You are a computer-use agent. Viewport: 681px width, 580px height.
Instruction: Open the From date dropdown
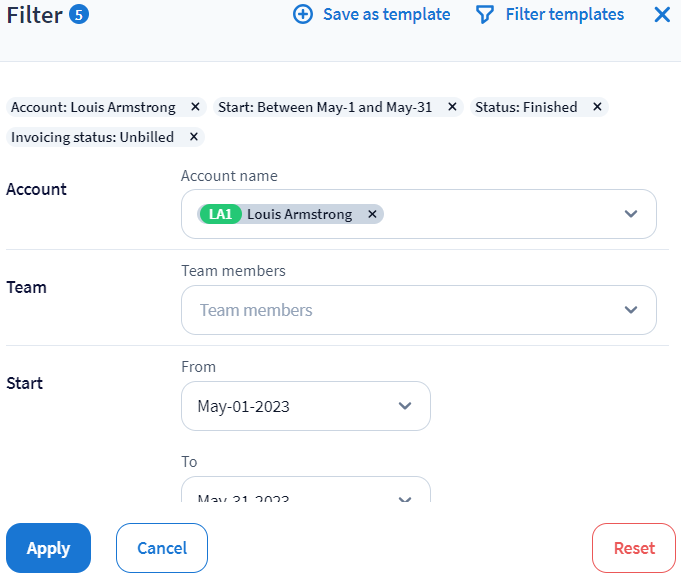tap(404, 406)
